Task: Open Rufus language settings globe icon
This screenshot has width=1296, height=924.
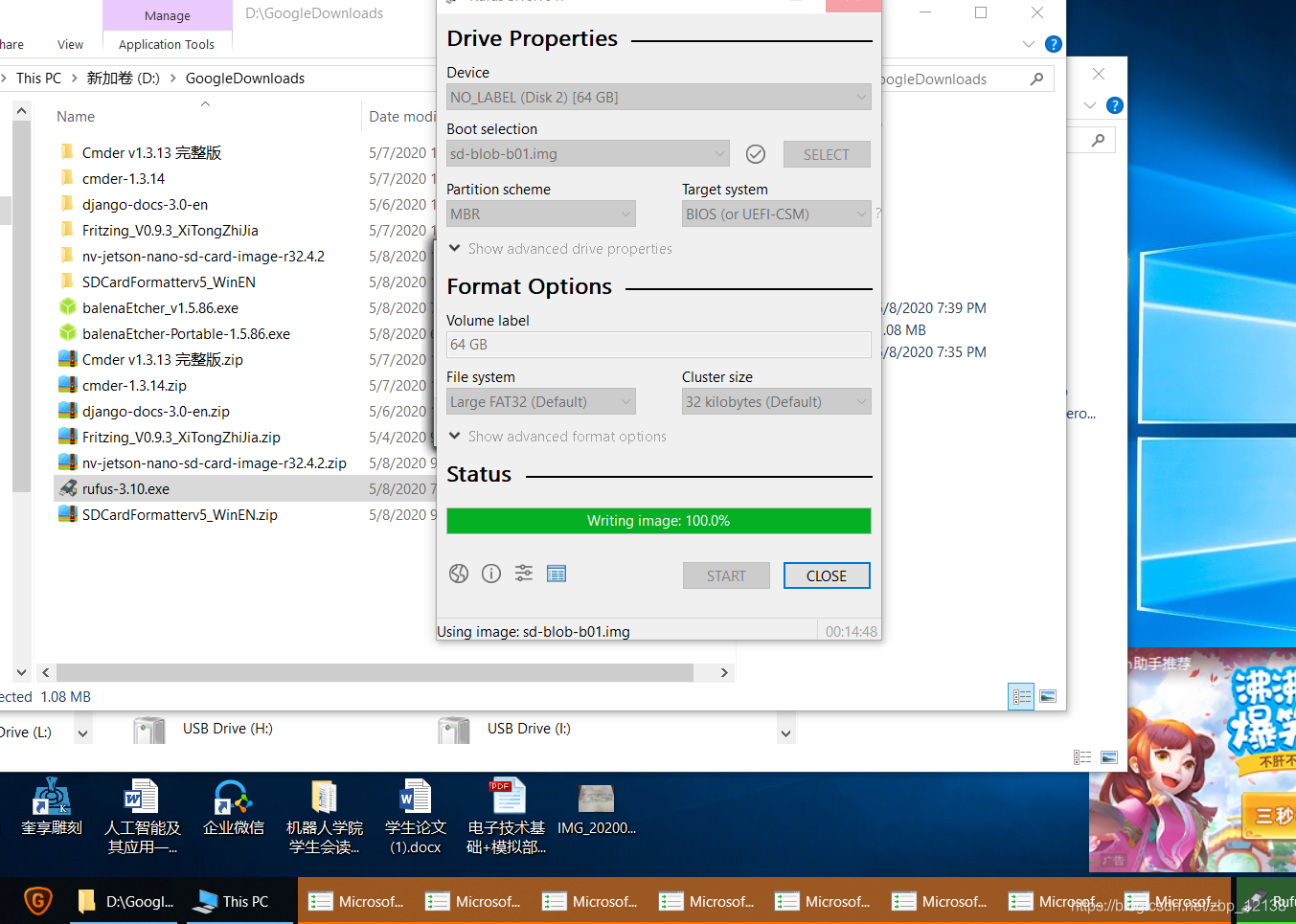Action: pos(459,574)
